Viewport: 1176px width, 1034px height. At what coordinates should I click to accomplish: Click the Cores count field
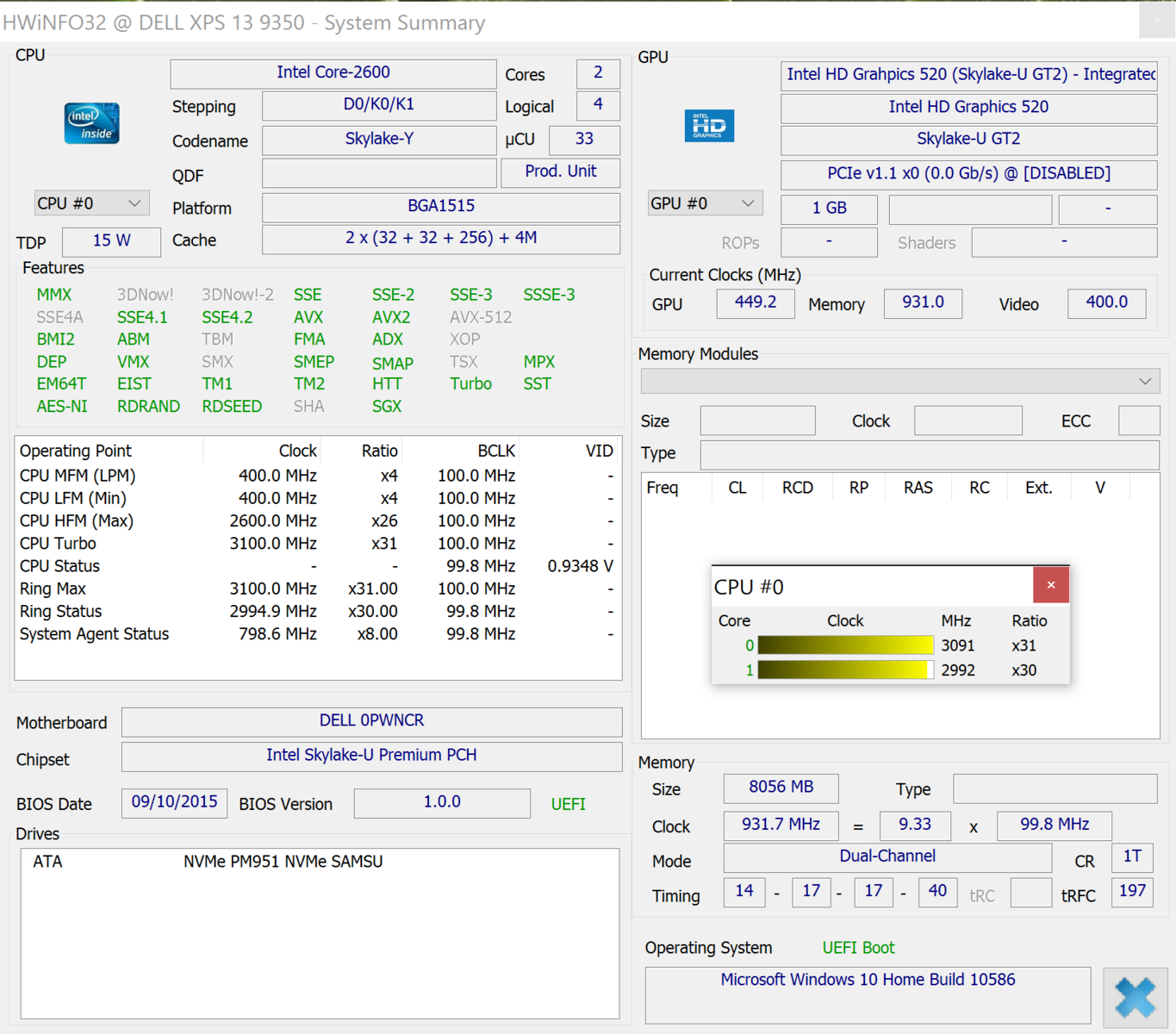click(598, 73)
